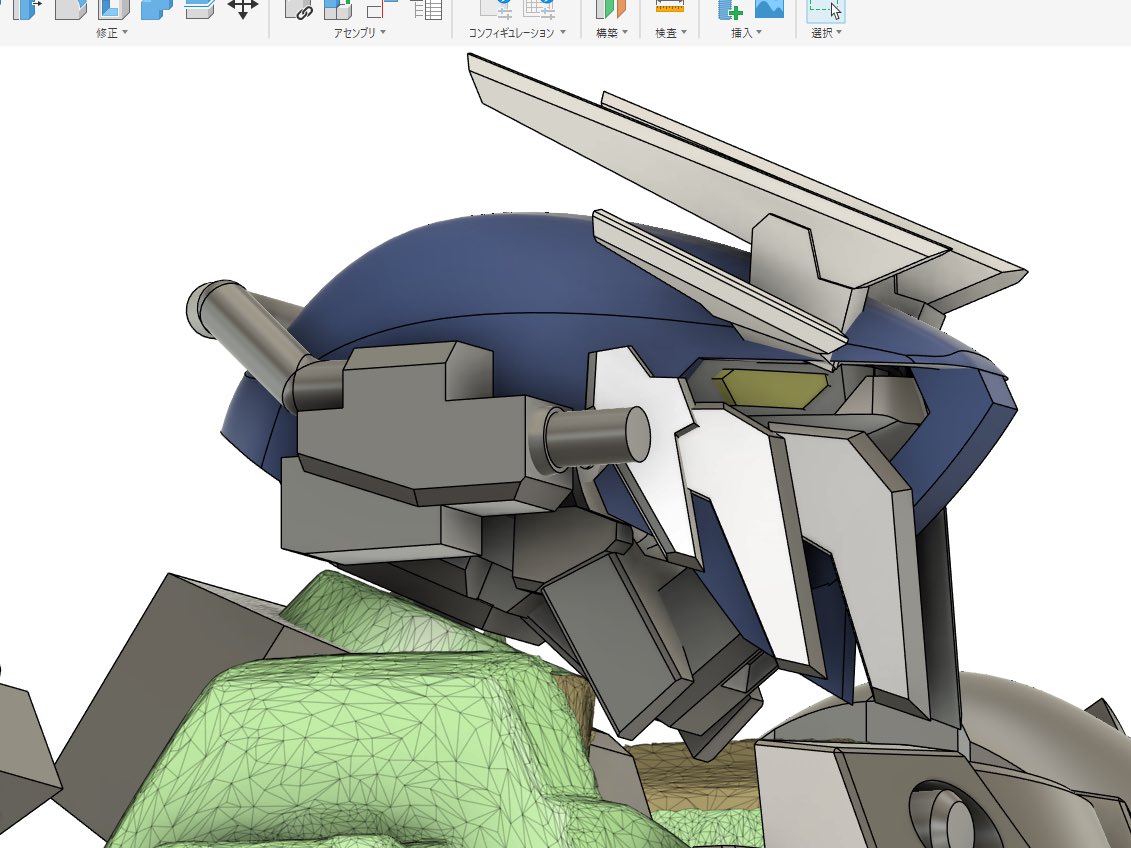Select the Fillet tool
The height and width of the screenshot is (848, 1131).
coord(70,9)
